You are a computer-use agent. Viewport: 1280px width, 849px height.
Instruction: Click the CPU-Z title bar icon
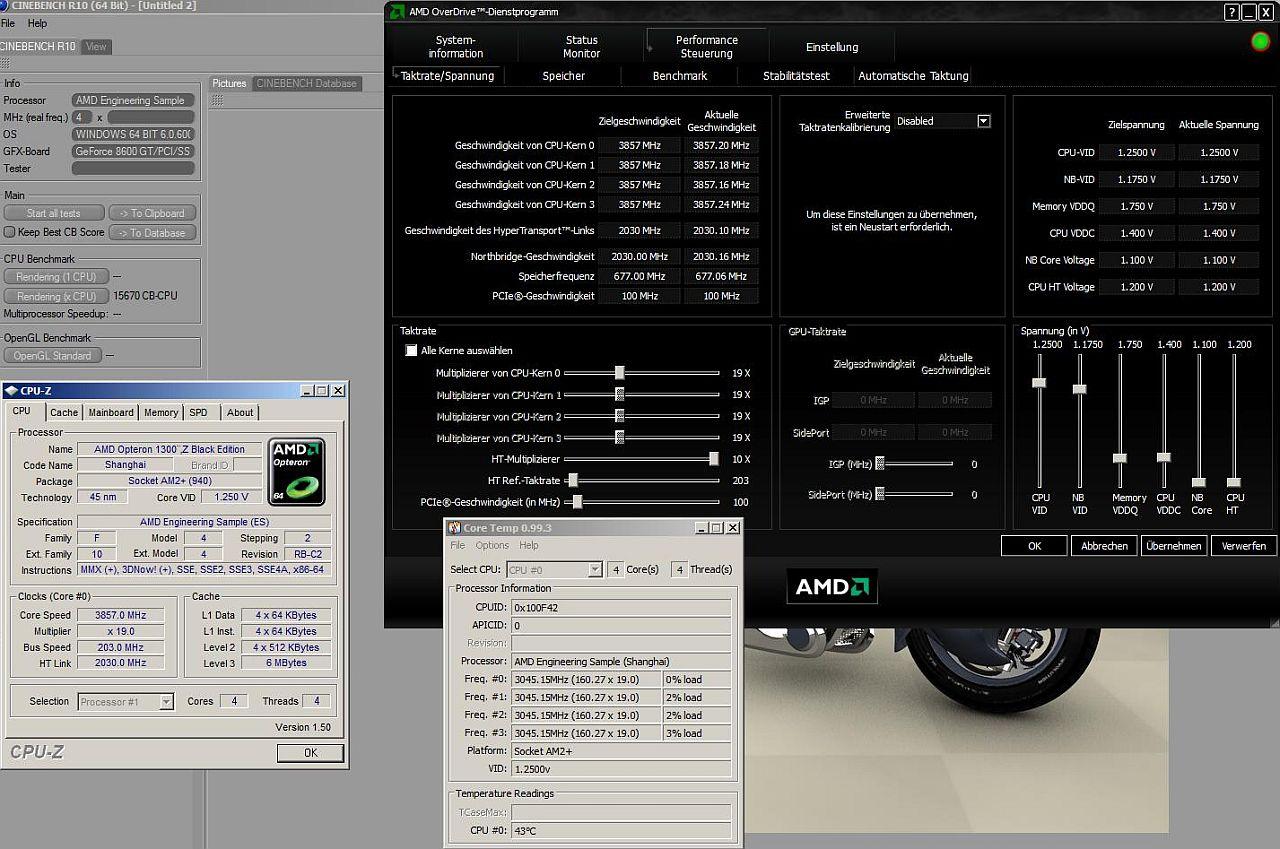pos(11,390)
